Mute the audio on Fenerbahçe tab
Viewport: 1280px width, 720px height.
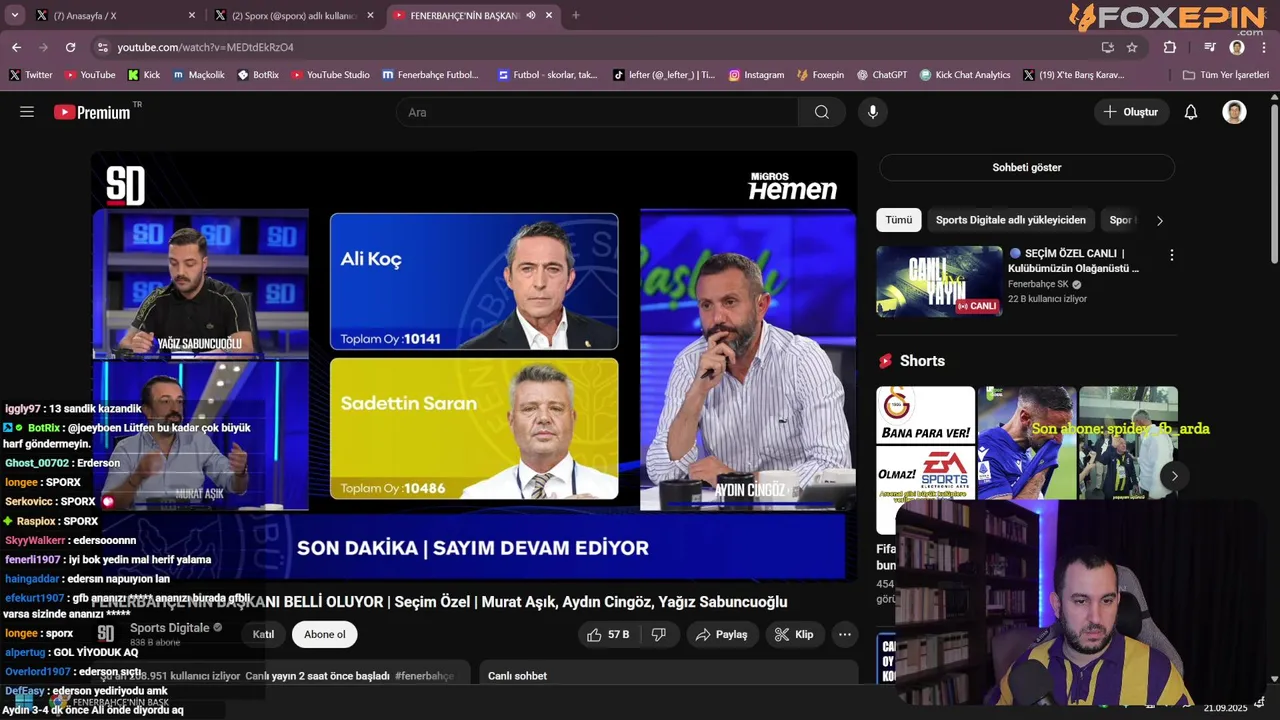(531, 15)
